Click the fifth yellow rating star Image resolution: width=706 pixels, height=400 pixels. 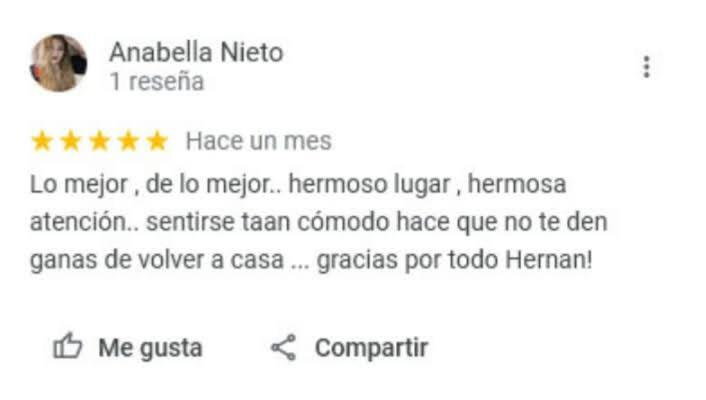[x=157, y=141]
